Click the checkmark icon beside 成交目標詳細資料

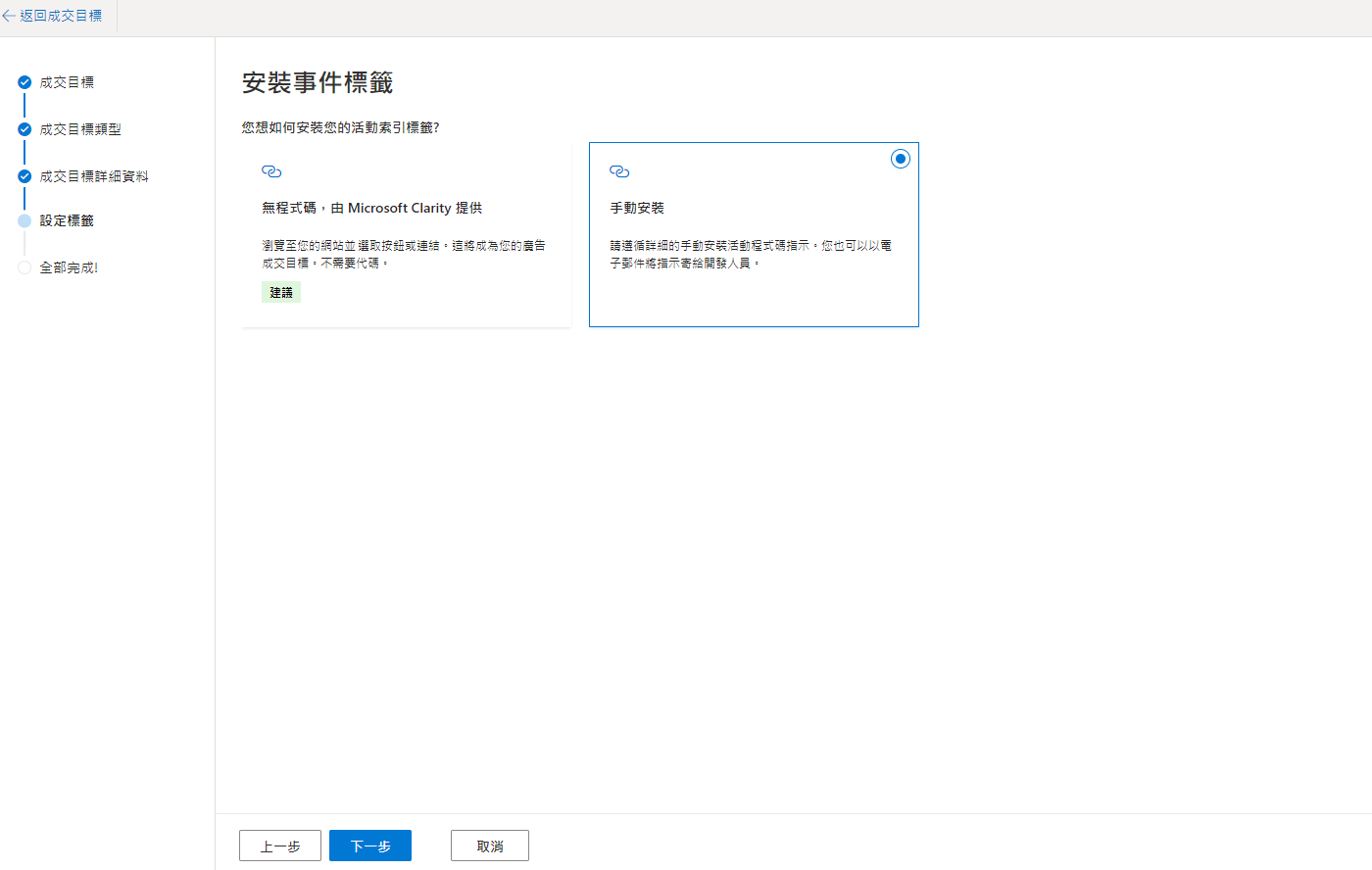24,176
